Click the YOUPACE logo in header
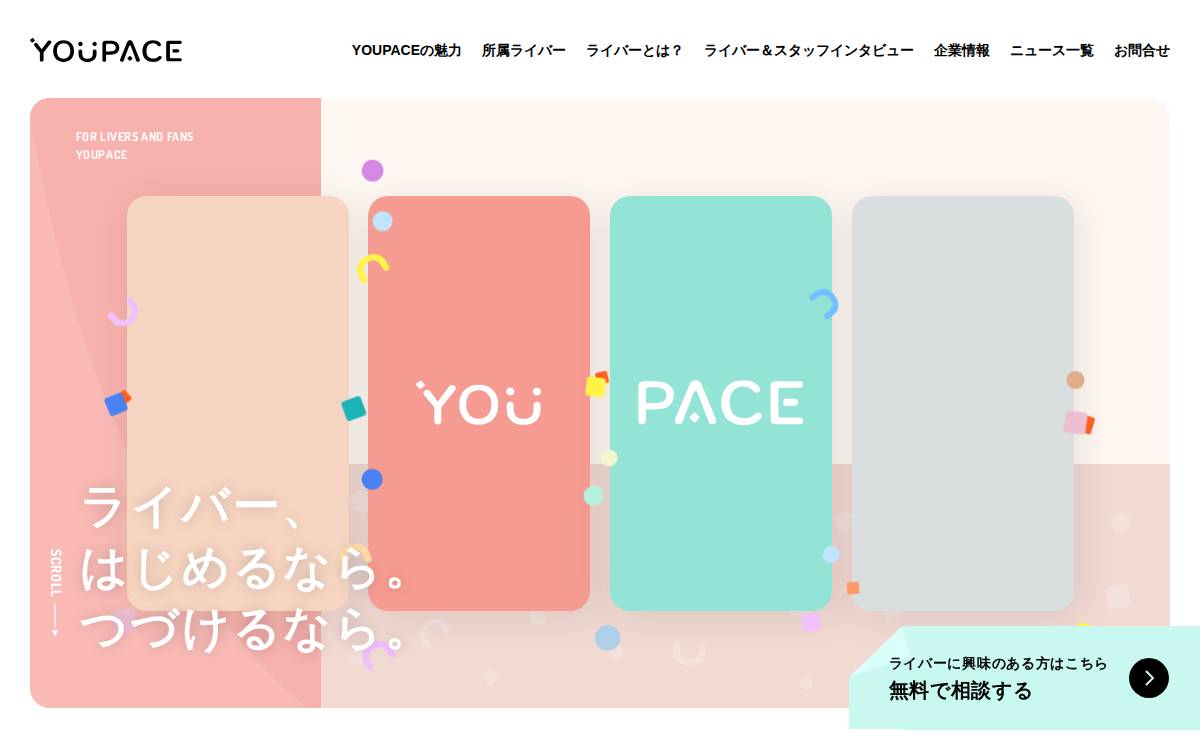 click(x=106, y=50)
